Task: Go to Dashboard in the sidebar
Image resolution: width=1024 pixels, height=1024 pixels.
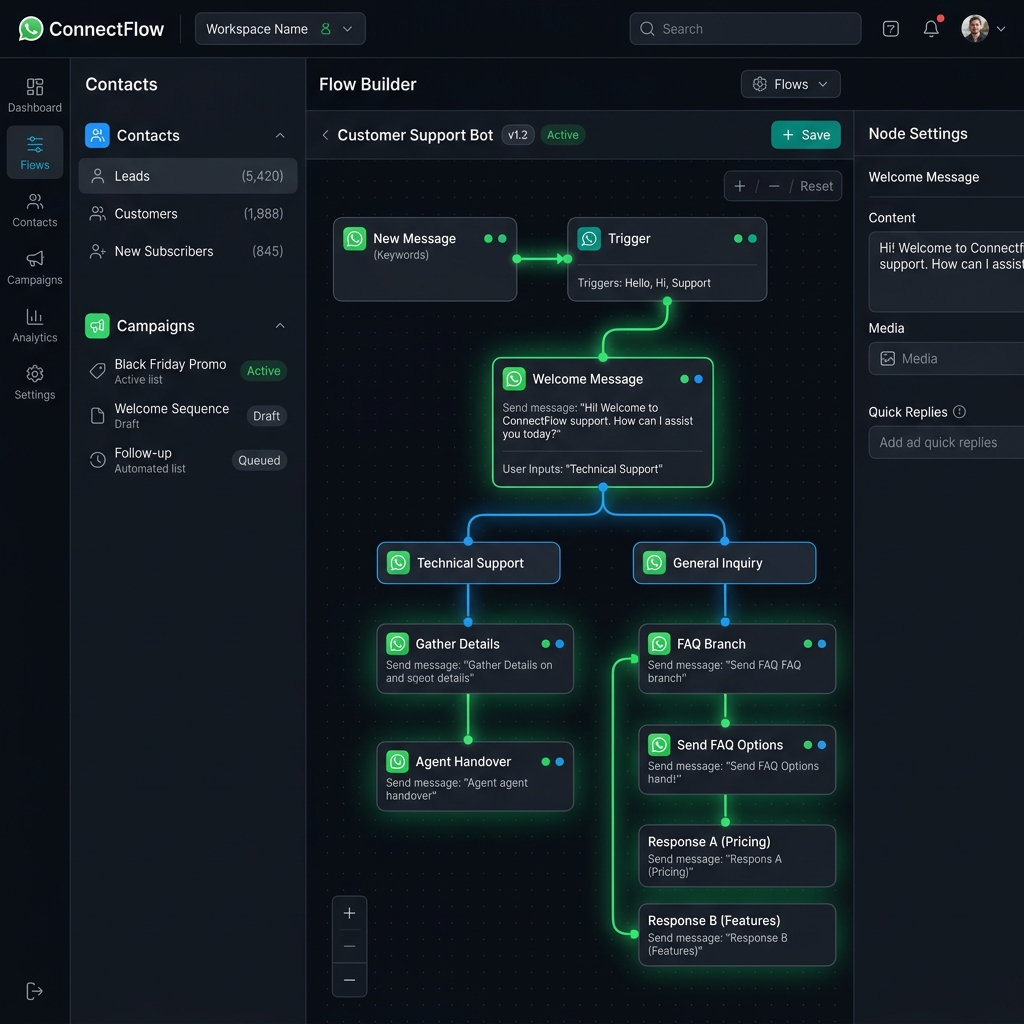Action: pos(35,95)
